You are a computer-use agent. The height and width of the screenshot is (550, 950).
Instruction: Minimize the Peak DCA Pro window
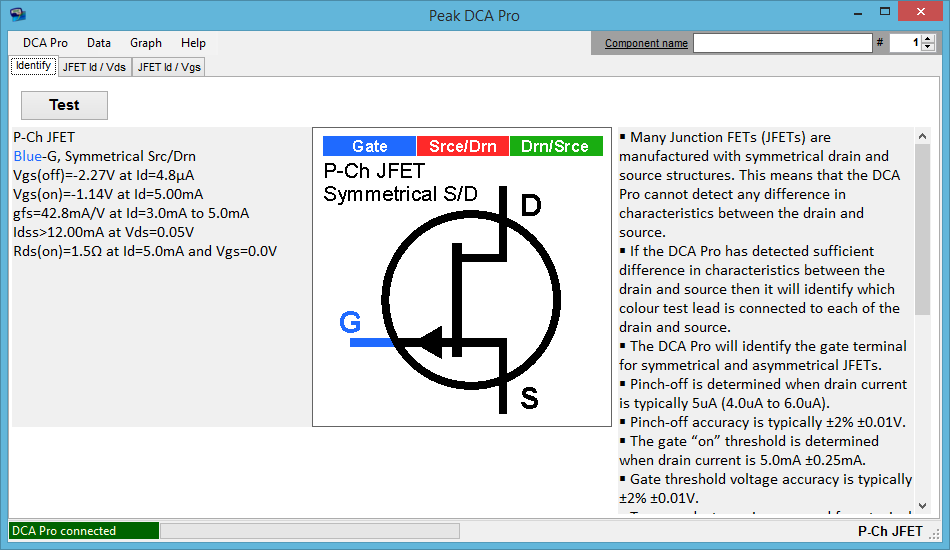858,13
